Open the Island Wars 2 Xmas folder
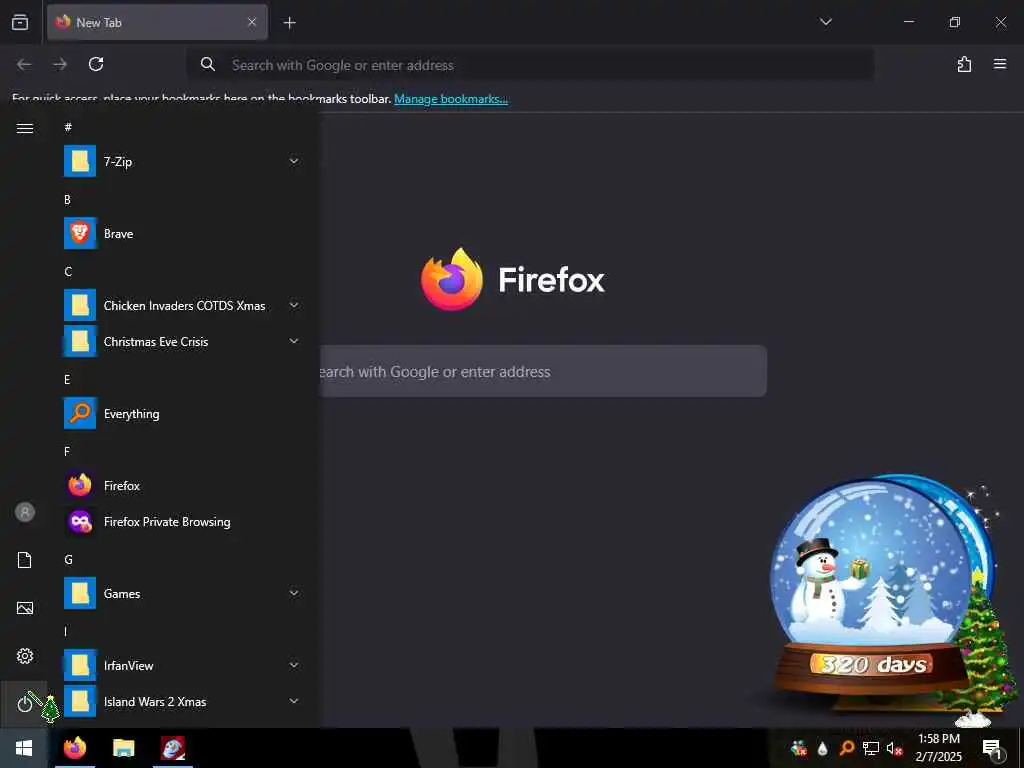 (182, 701)
